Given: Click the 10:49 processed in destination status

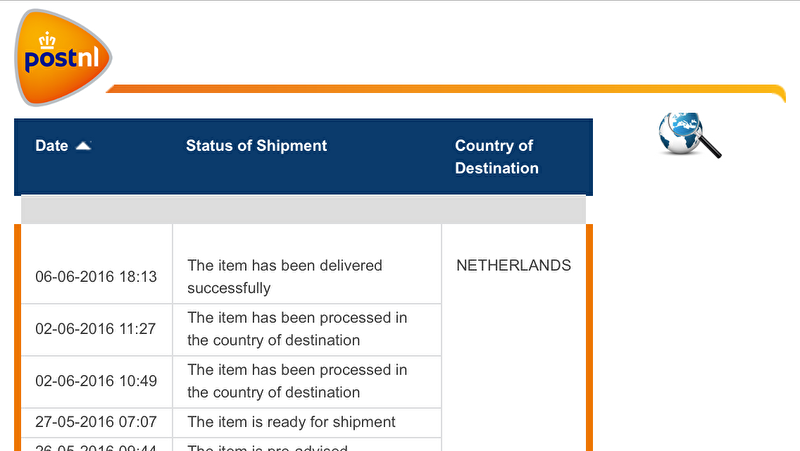Looking at the screenshot, I should click(297, 381).
